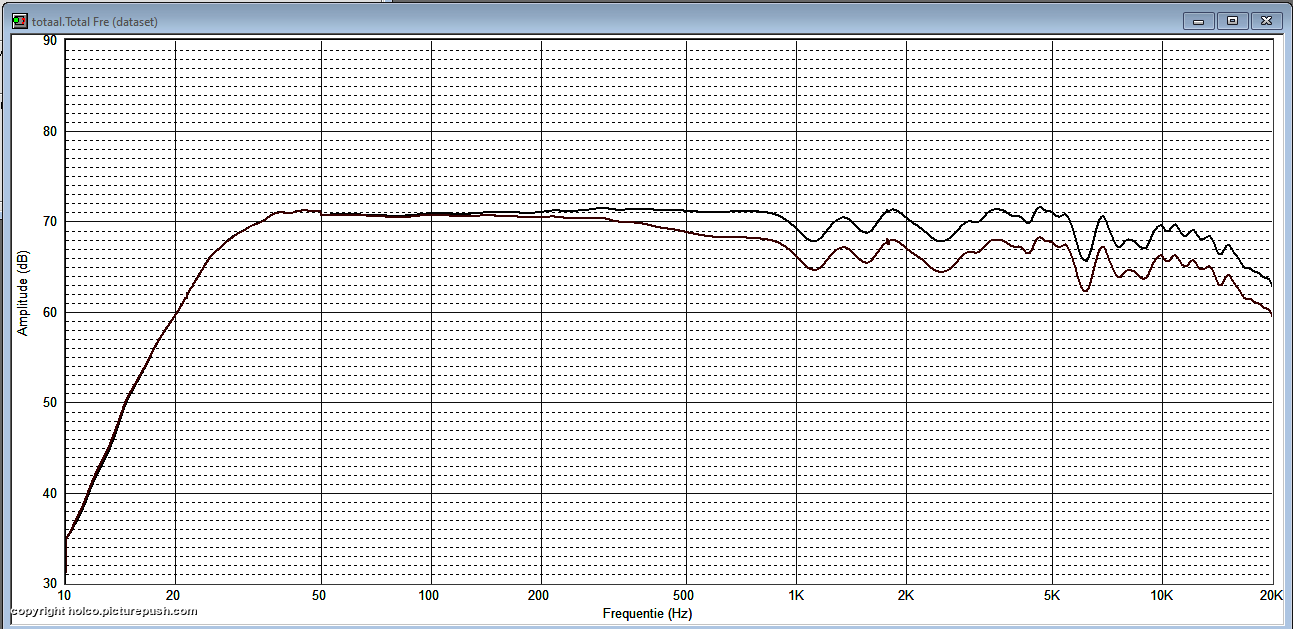Select the 'Amplitude (dB)' vertical axis label

[x=23, y=293]
